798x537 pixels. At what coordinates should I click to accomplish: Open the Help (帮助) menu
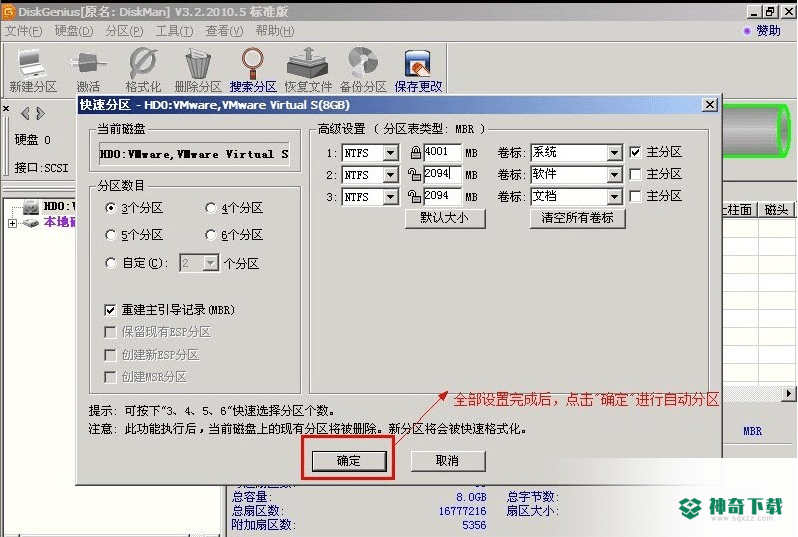[275, 31]
